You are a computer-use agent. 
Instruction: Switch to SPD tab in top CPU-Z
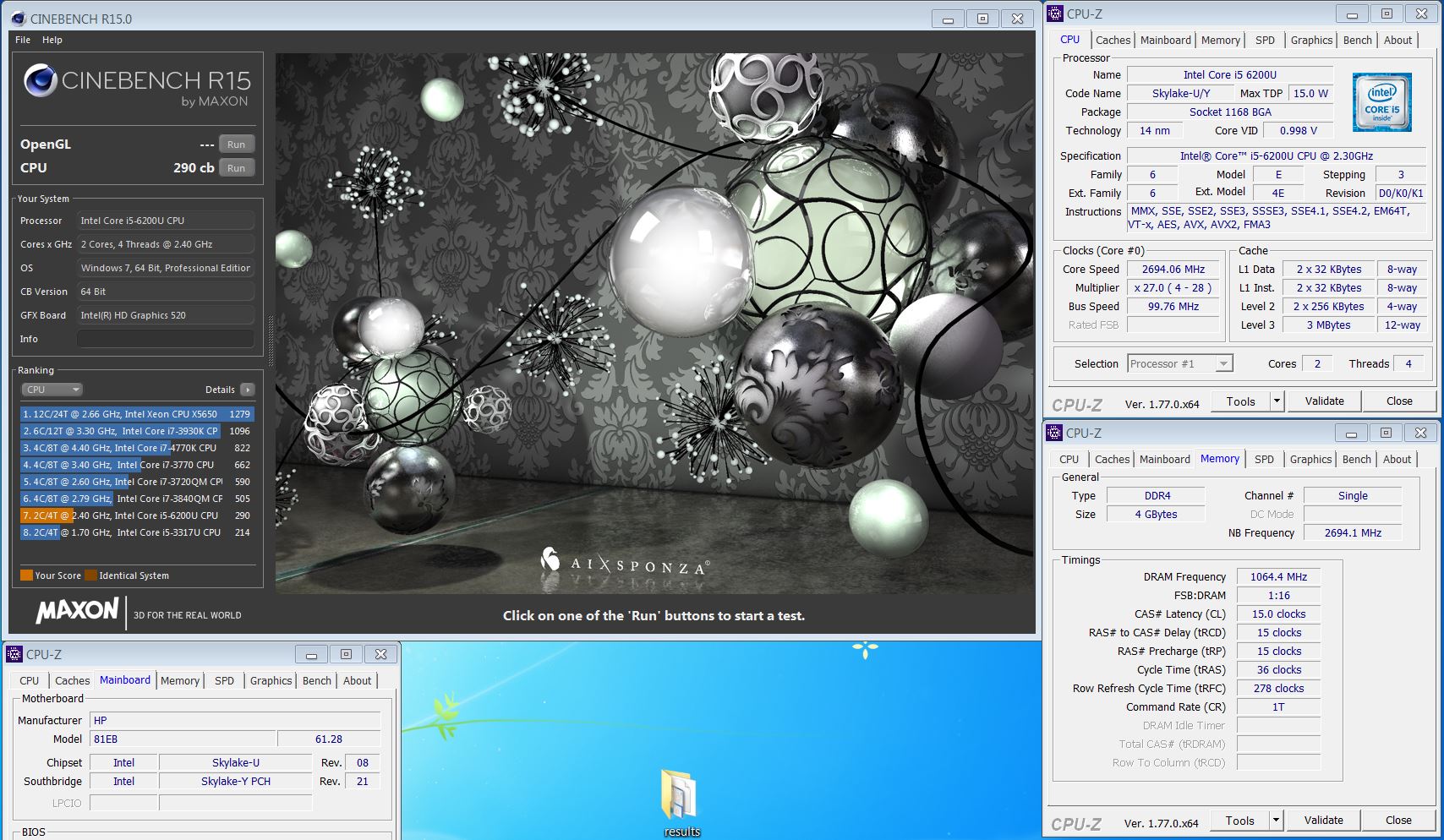tap(1265, 40)
